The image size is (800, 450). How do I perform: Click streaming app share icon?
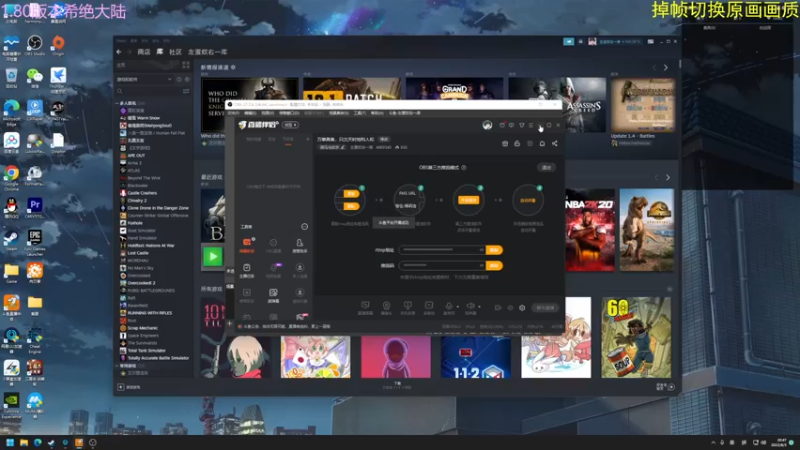[x=555, y=144]
